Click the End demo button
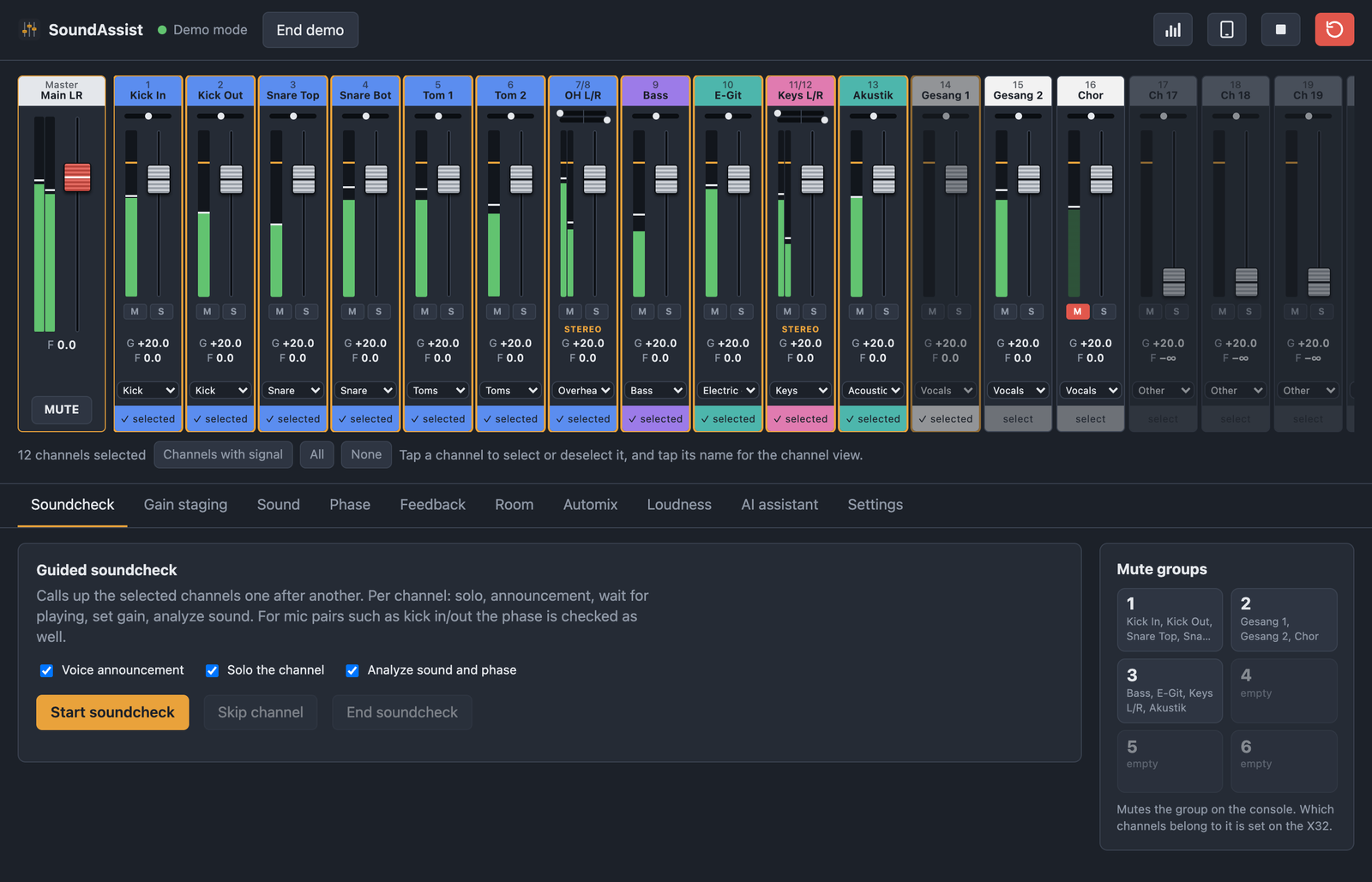The width and height of the screenshot is (1372, 882). click(310, 30)
